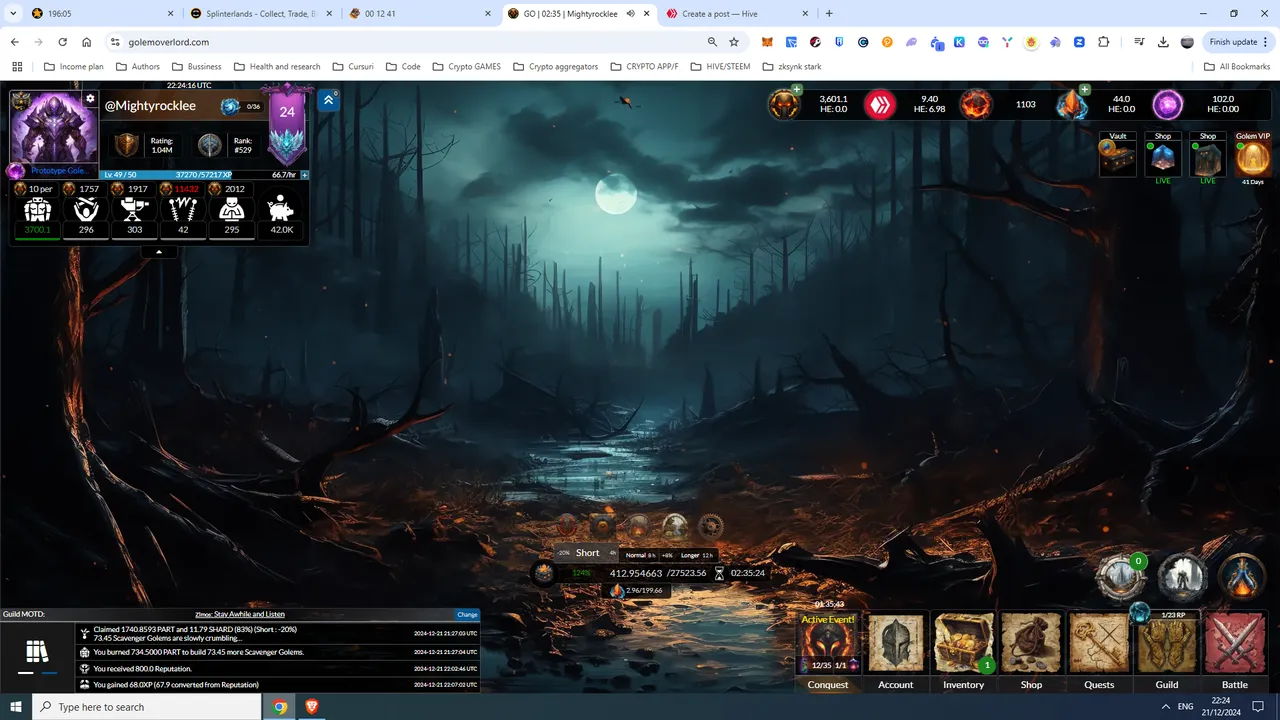The height and width of the screenshot is (720, 1280).
Task: Open the piggy bank icon showing 42.0K
Action: click(281, 210)
